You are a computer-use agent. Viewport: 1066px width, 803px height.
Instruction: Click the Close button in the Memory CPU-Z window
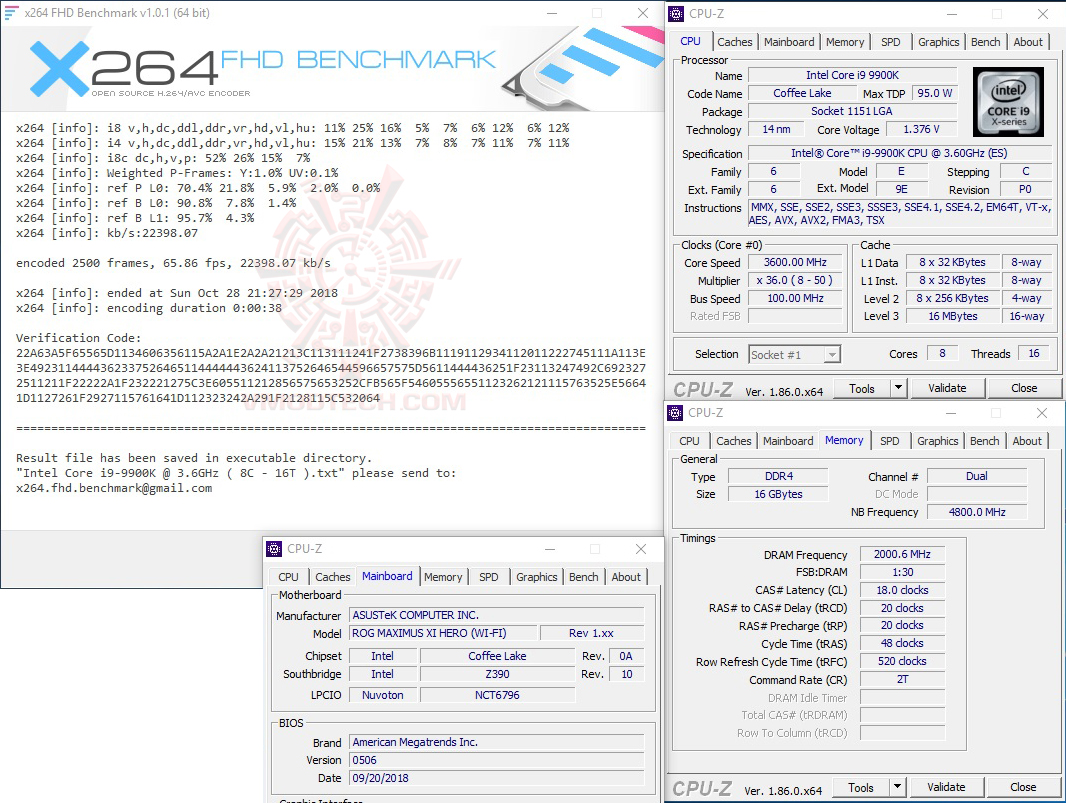coord(1023,787)
